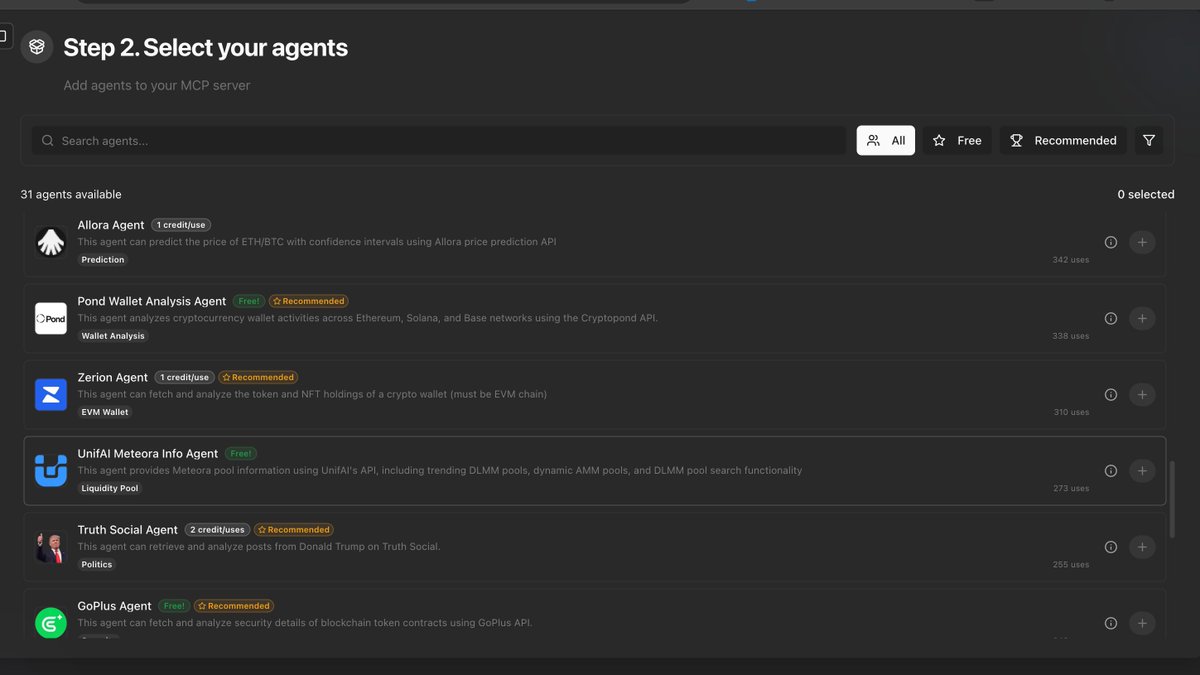Click the Truth Social Agent title
Image resolution: width=1200 pixels, height=675 pixels.
click(128, 530)
